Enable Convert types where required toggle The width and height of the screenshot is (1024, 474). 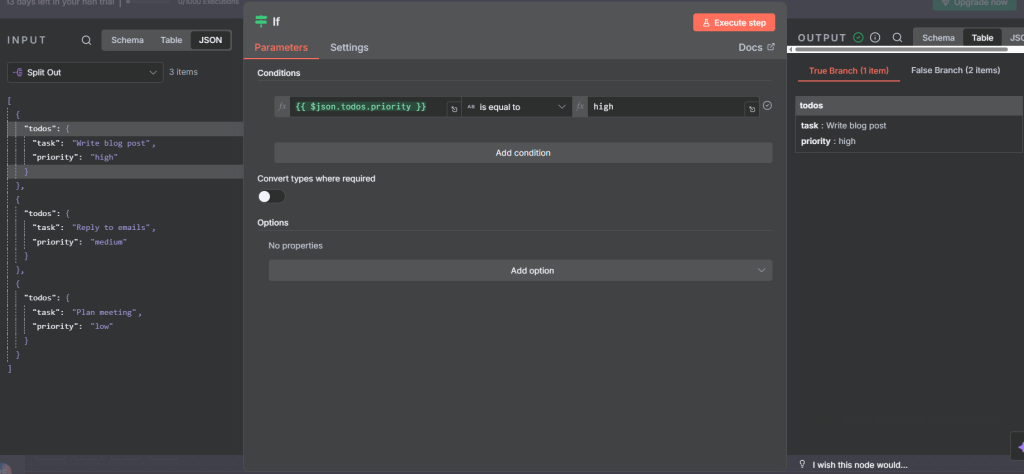click(271, 197)
